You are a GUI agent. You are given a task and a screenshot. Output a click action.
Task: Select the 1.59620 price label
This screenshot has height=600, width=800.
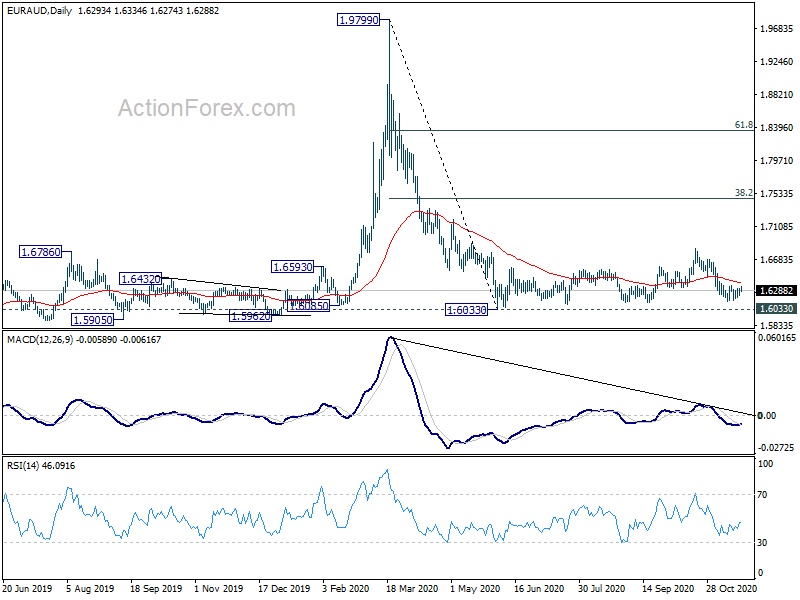click(x=251, y=316)
